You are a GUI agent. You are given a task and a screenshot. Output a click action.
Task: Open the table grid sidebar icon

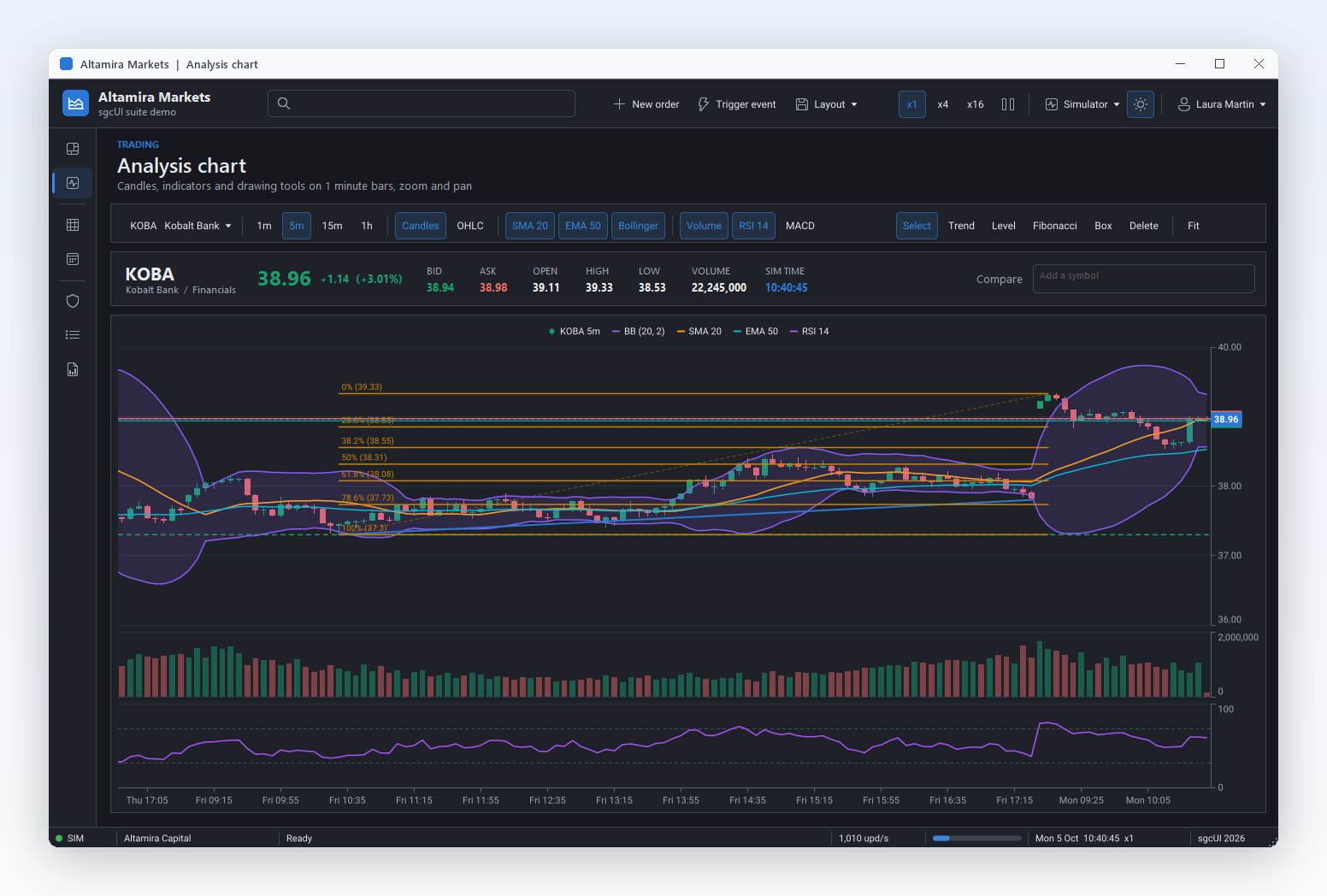click(x=73, y=225)
